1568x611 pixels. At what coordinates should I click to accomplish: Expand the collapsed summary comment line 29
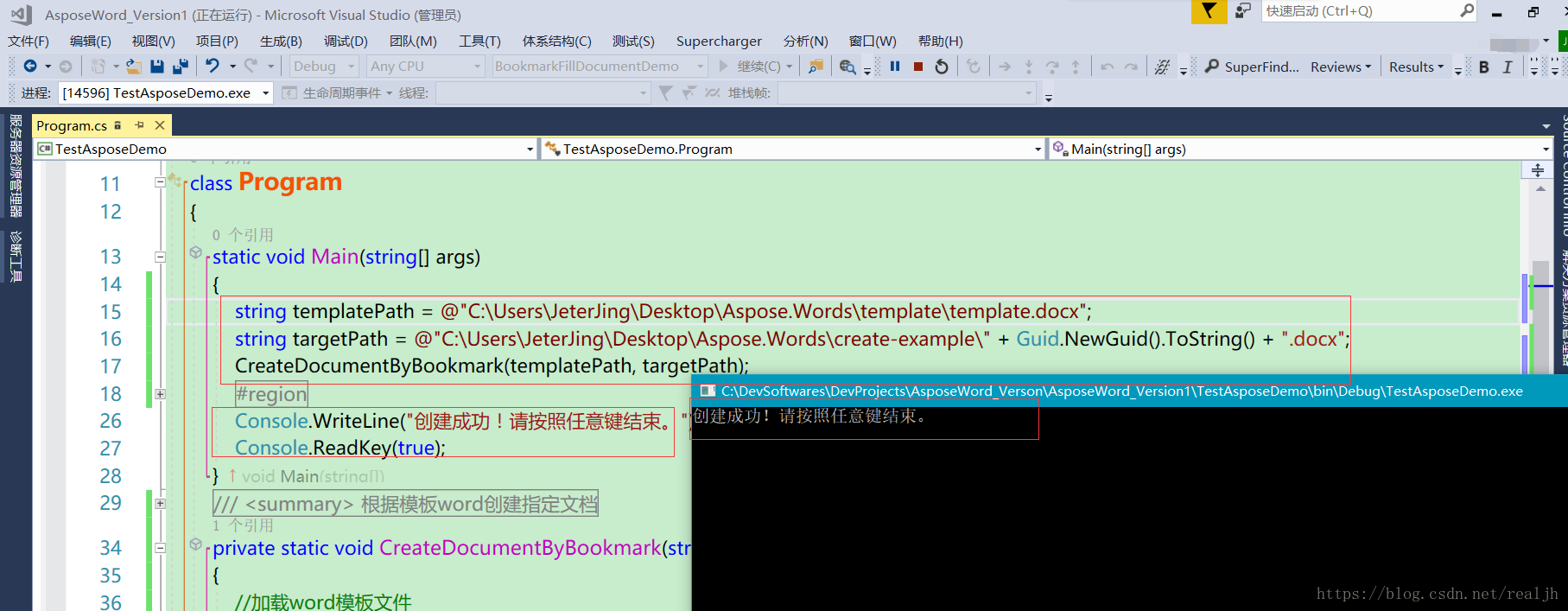click(160, 503)
